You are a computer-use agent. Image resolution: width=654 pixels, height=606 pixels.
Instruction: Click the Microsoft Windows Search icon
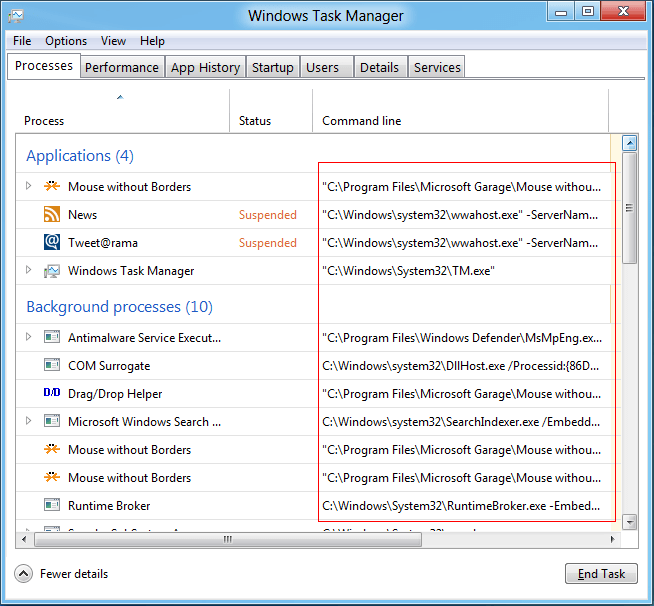[52, 421]
